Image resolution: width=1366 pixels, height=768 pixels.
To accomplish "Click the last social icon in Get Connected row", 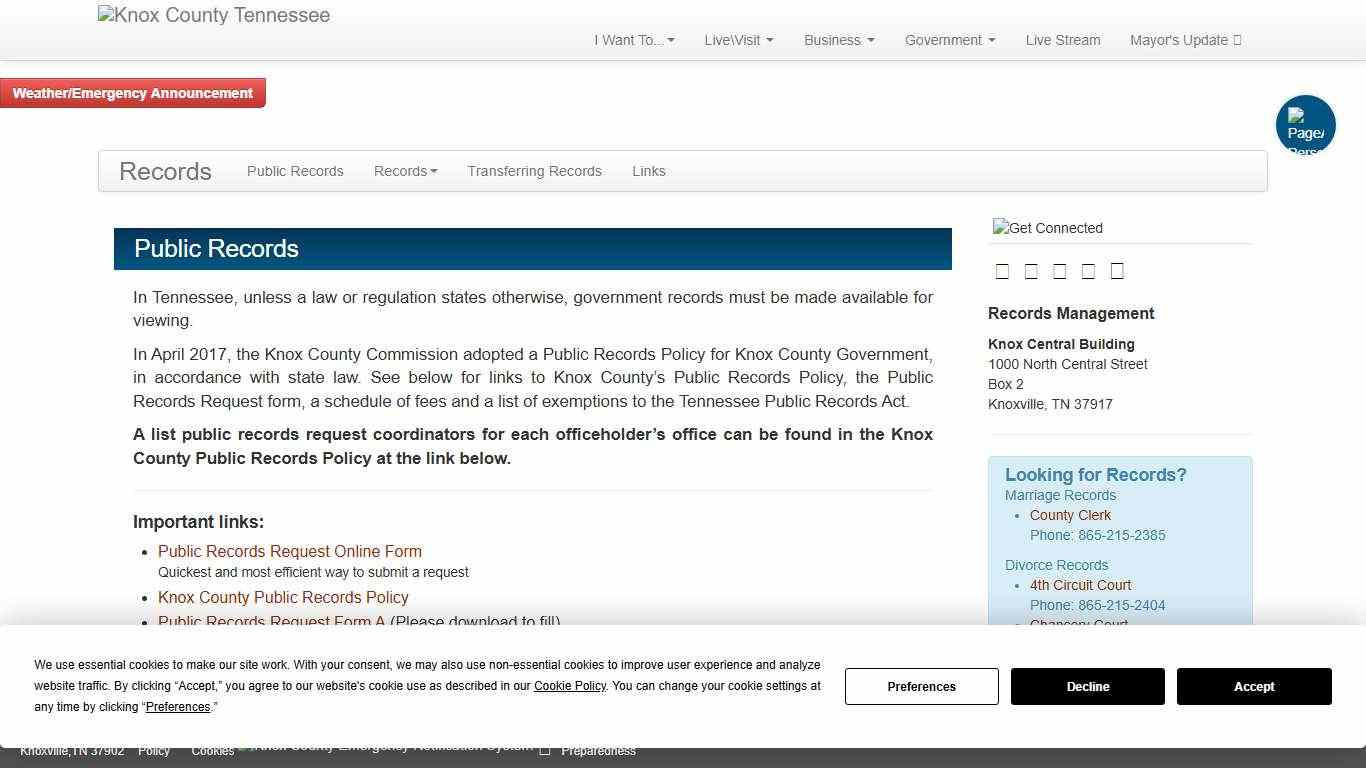I will tap(1117, 270).
